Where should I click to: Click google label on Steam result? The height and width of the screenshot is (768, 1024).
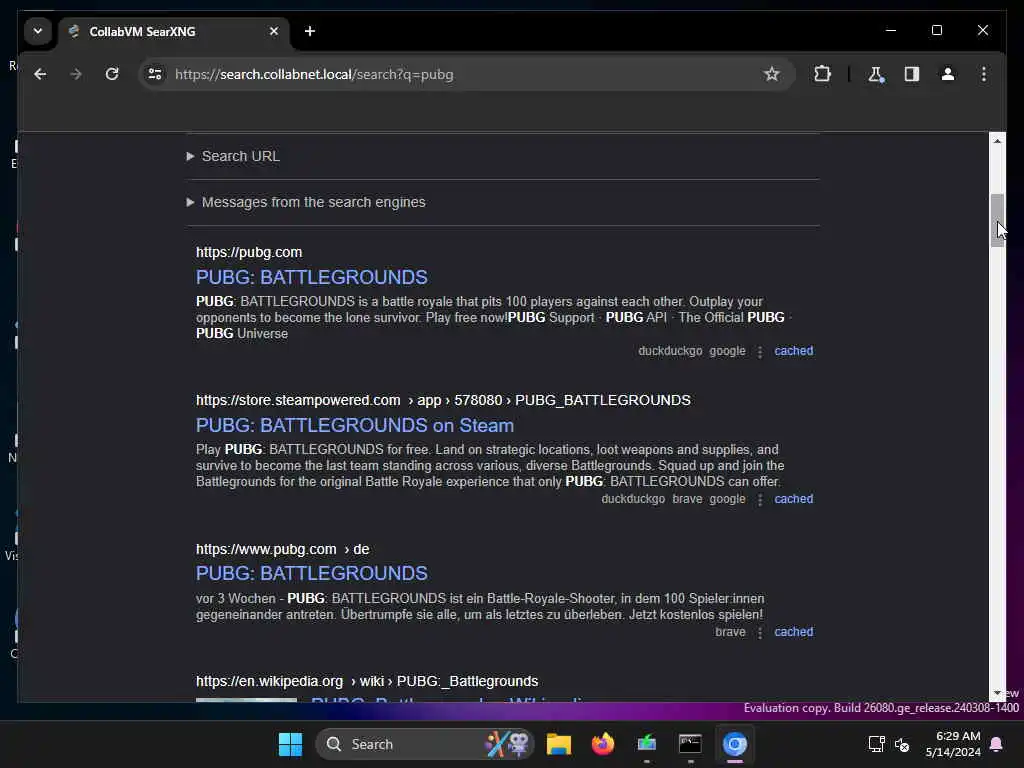[x=727, y=499]
